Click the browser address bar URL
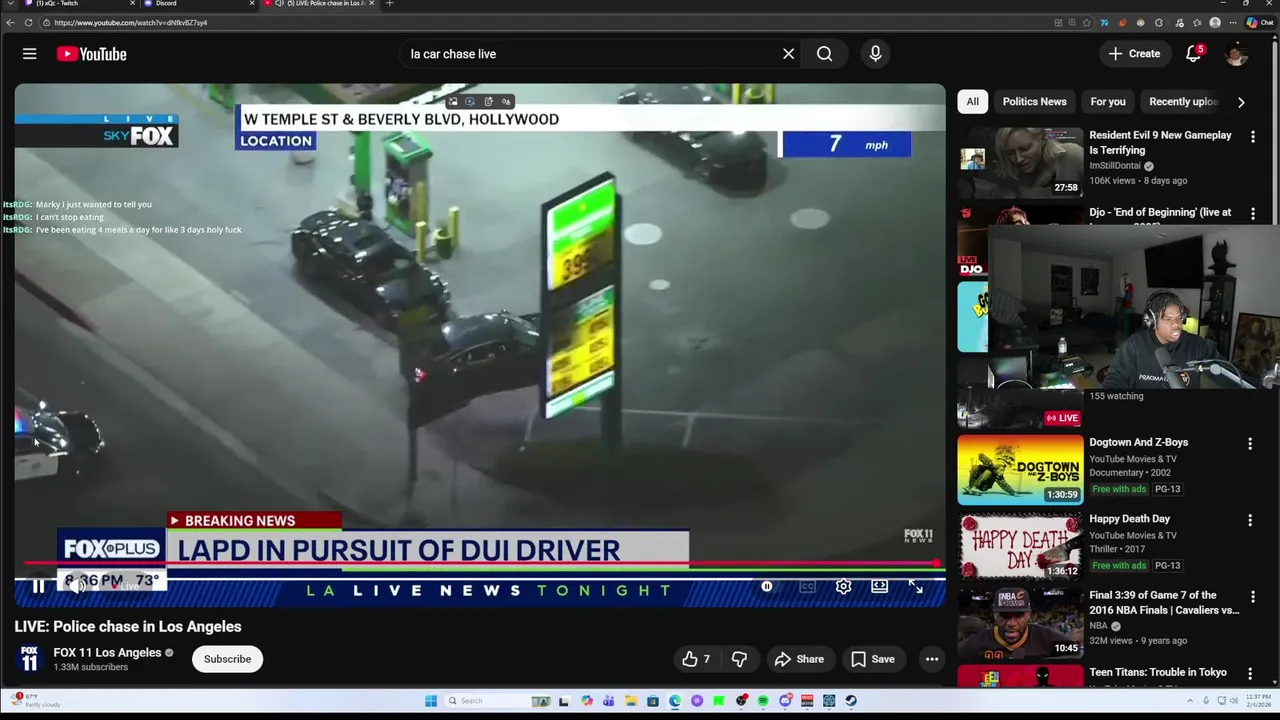 [x=131, y=22]
